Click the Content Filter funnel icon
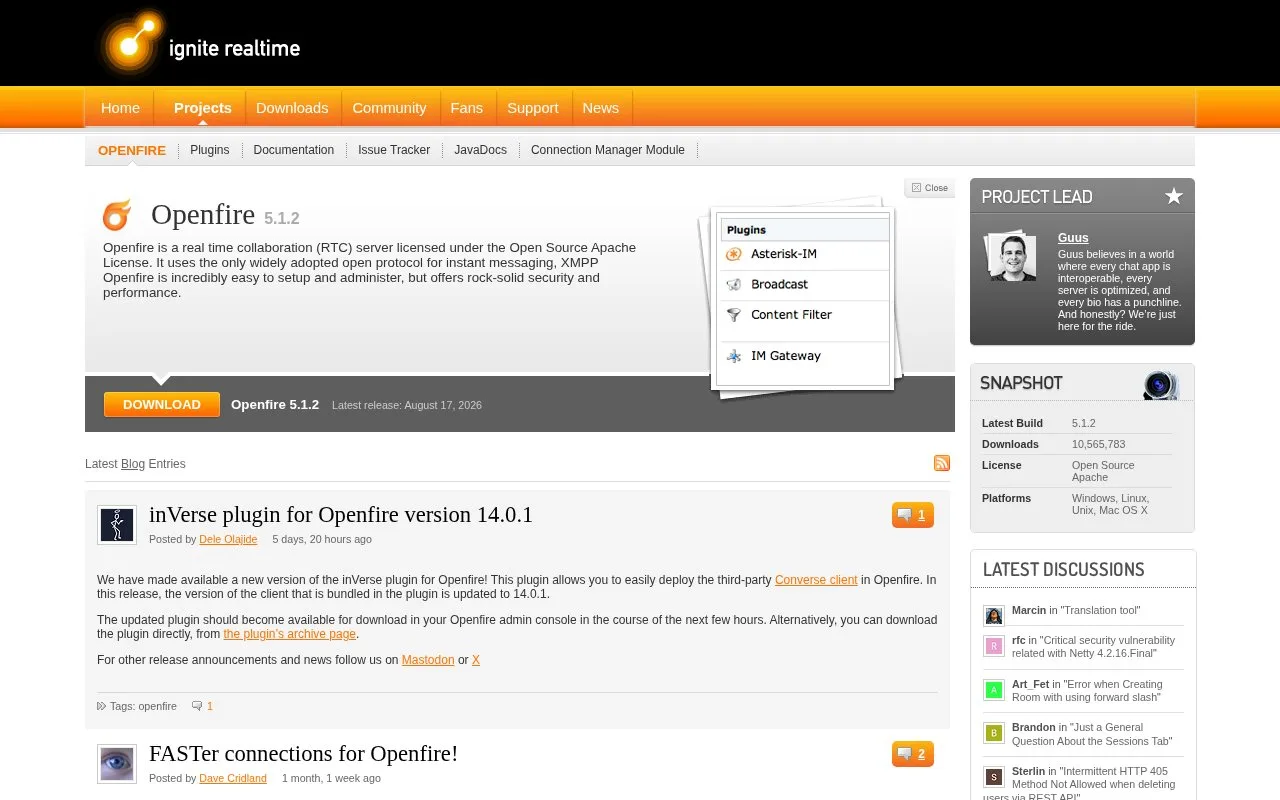The image size is (1280, 800). point(734,315)
